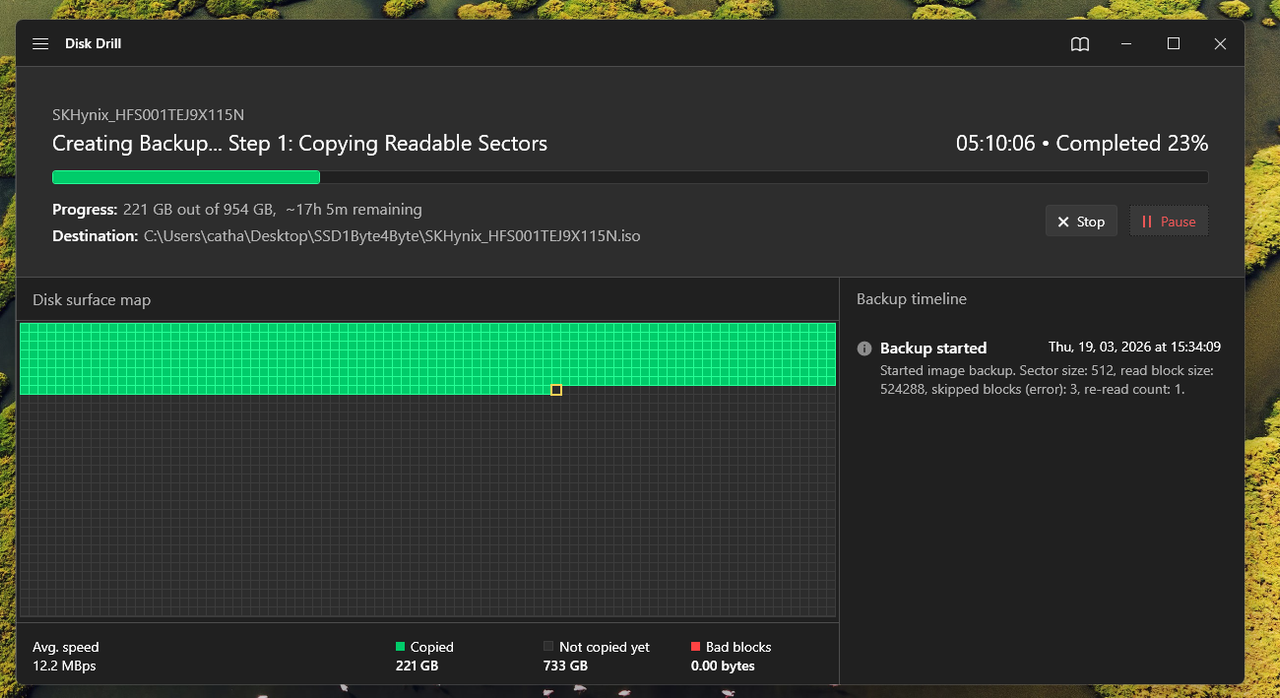
Task: Click the 'Disk surface map' heading
Action: [92, 300]
